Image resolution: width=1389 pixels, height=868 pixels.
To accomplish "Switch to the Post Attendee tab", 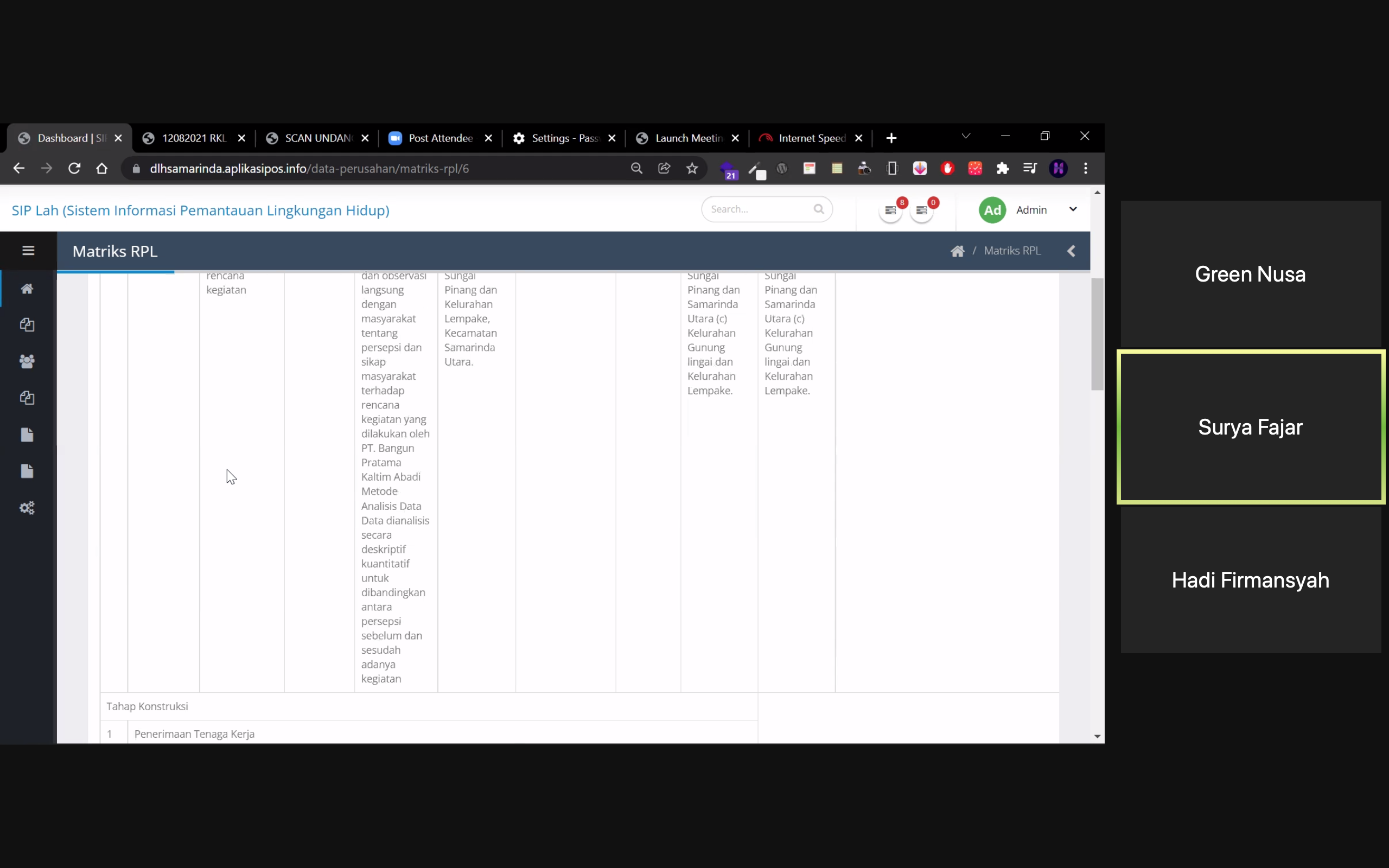I will [440, 138].
